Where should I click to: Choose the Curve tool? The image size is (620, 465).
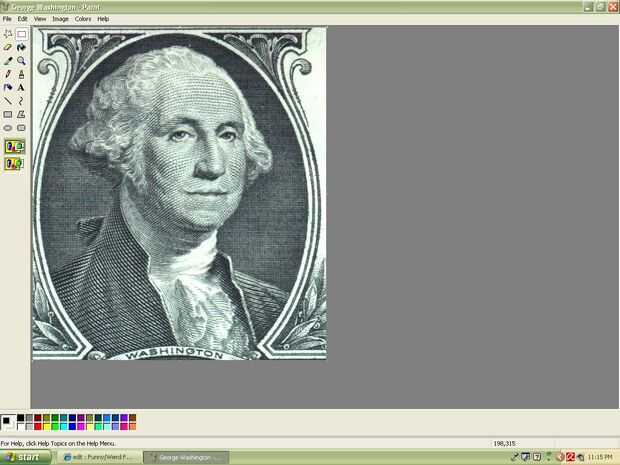(21, 101)
